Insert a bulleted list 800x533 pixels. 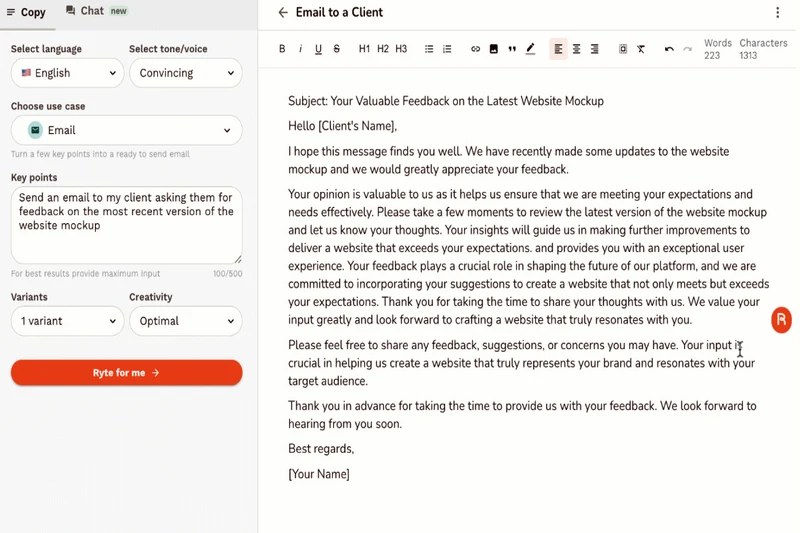(x=429, y=49)
